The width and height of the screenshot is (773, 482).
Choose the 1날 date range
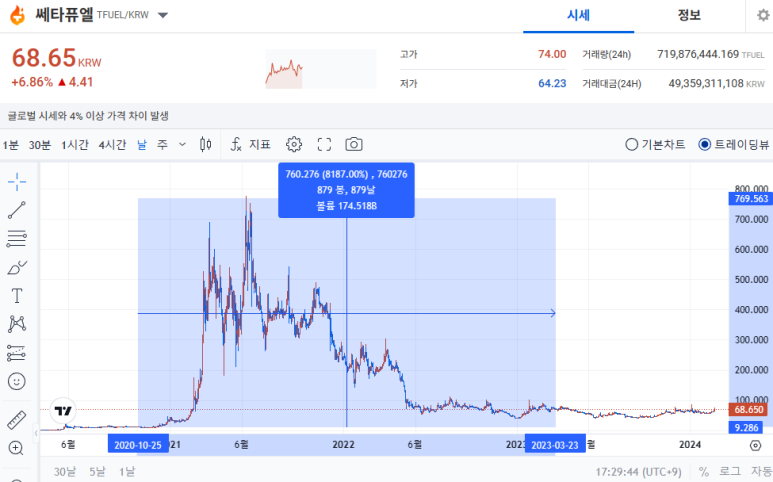click(x=127, y=472)
